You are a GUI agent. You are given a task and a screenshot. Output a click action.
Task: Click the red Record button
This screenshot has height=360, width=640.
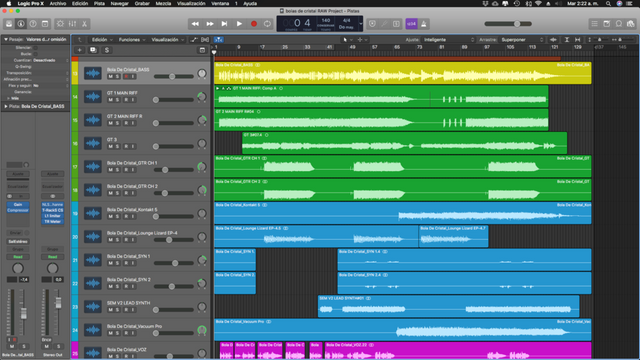254,24
